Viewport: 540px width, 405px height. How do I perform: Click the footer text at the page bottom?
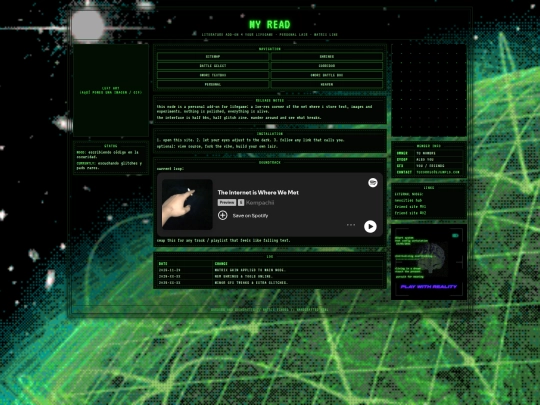click(x=270, y=310)
